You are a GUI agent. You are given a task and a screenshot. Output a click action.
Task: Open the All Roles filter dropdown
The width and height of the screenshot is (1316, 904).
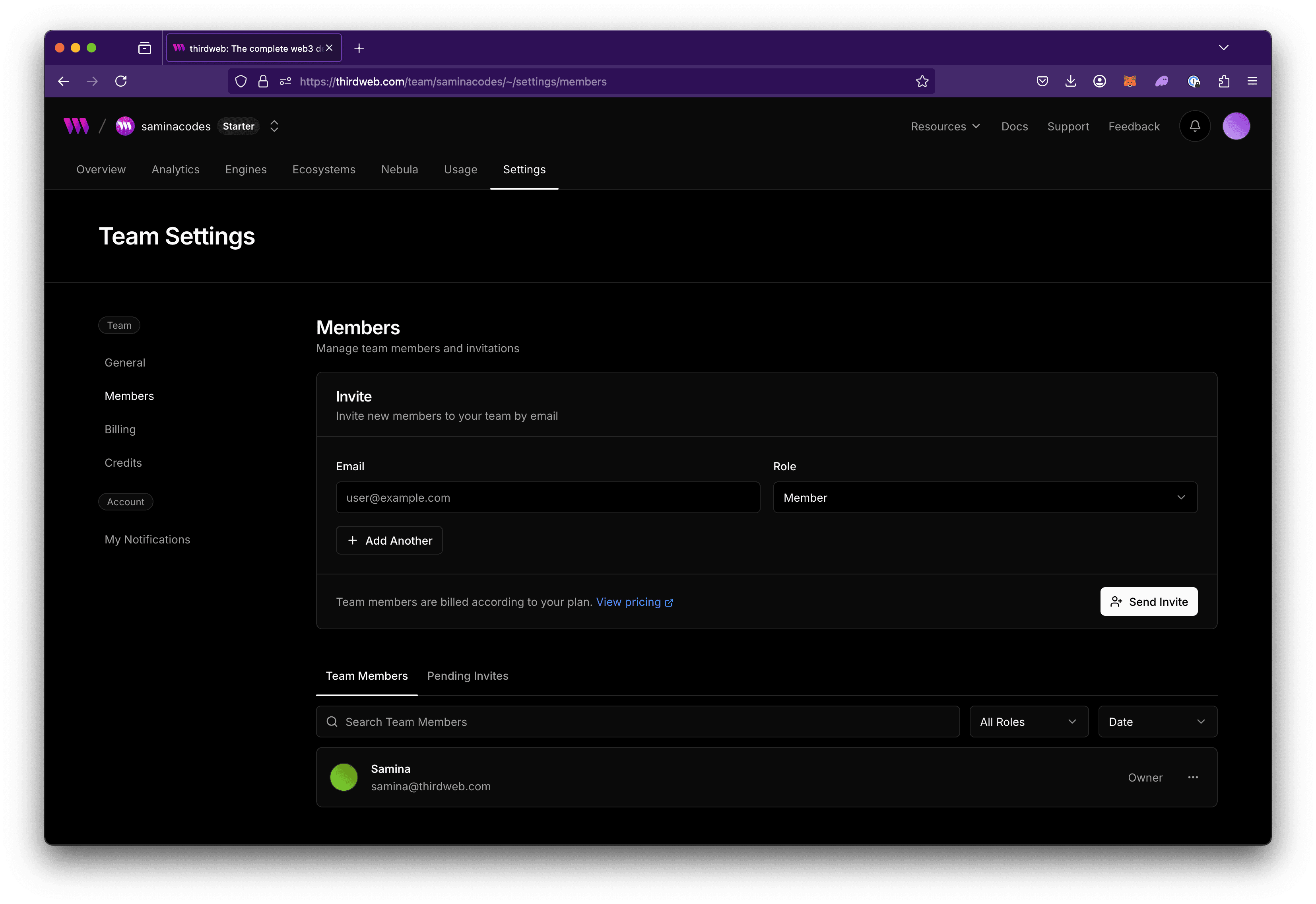point(1028,722)
